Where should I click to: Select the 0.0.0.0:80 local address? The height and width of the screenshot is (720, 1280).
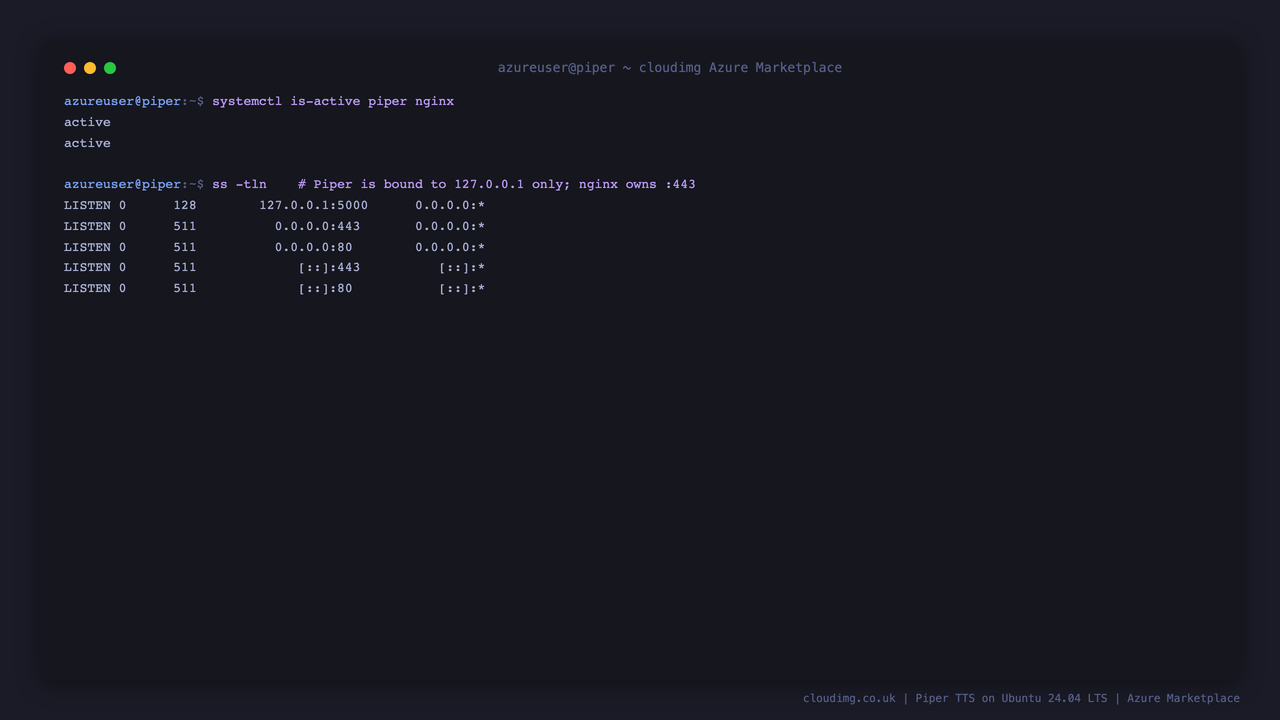pos(313,247)
